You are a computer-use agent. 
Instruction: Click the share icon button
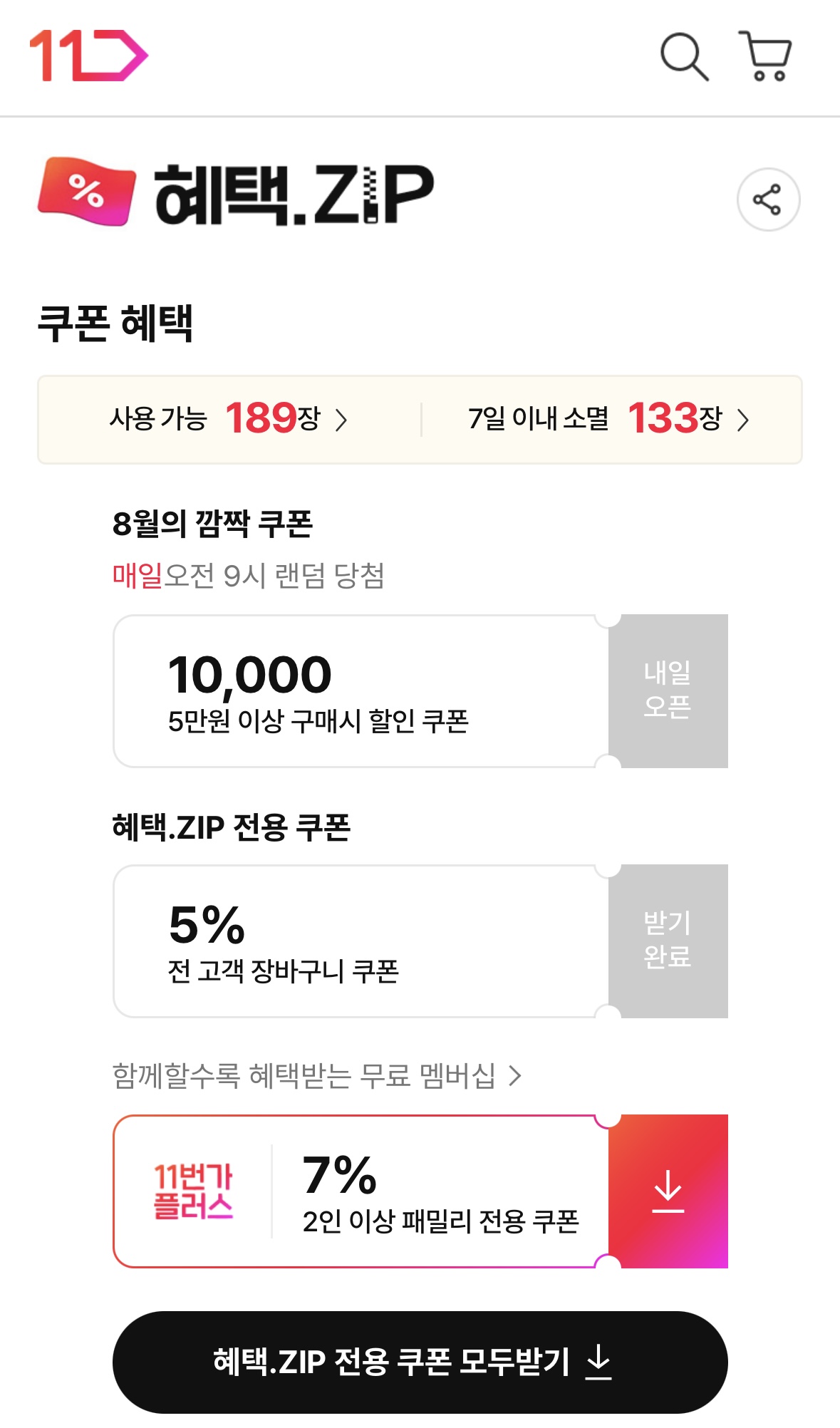point(768,200)
